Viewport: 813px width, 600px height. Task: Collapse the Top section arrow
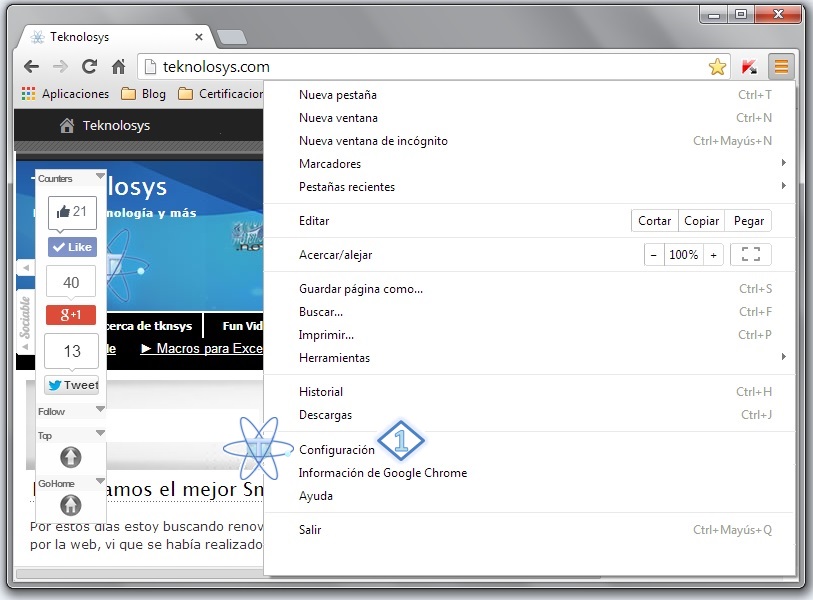(x=100, y=433)
